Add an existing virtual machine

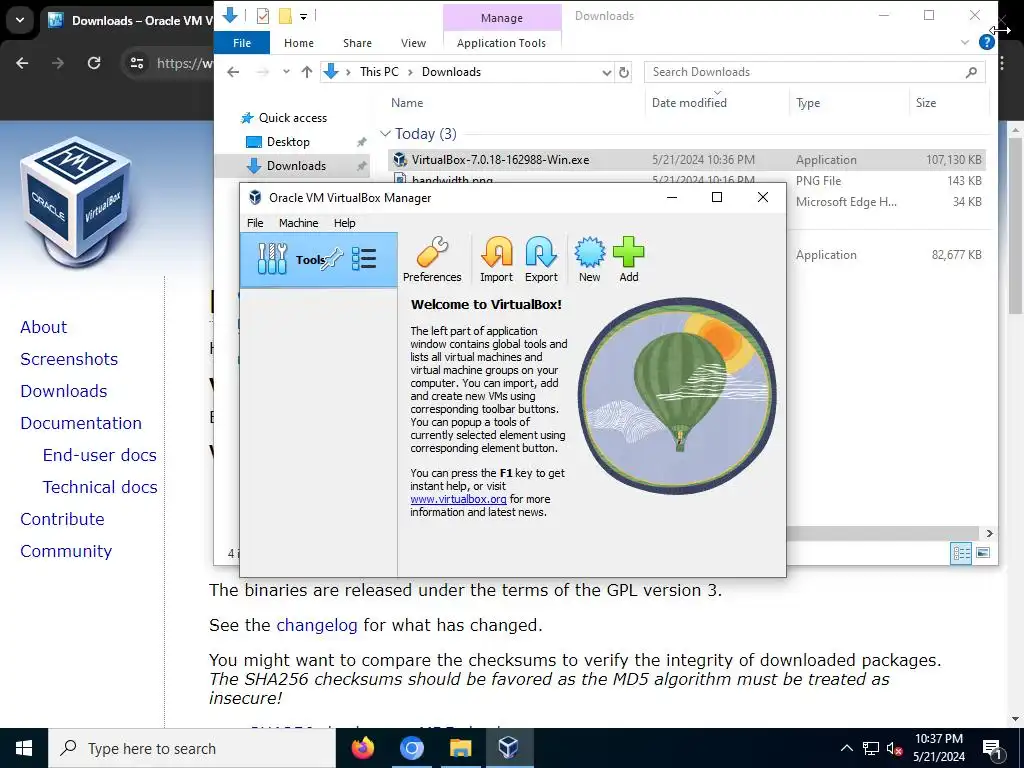[628, 259]
